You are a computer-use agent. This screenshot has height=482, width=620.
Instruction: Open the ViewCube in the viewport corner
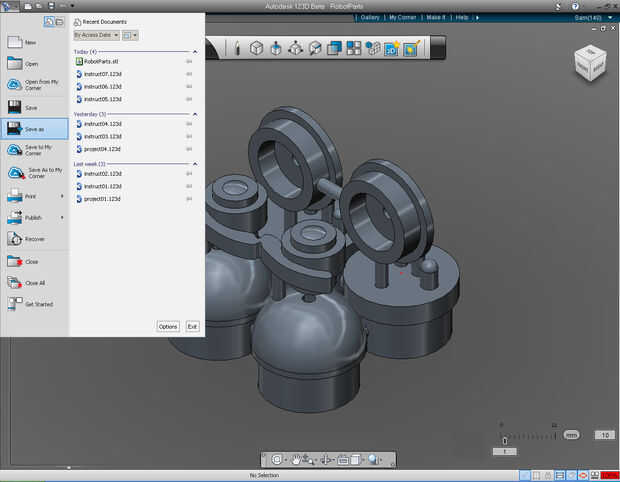(x=589, y=62)
